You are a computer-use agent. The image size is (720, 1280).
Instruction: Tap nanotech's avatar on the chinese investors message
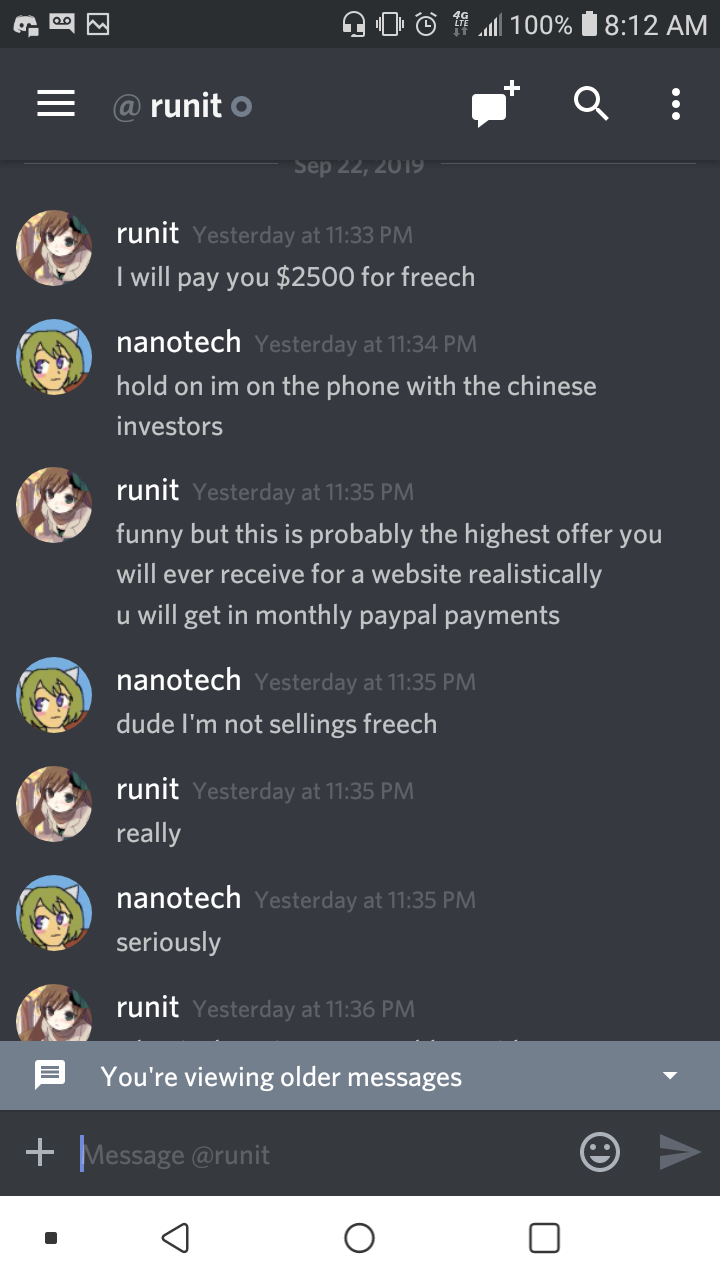point(54,357)
